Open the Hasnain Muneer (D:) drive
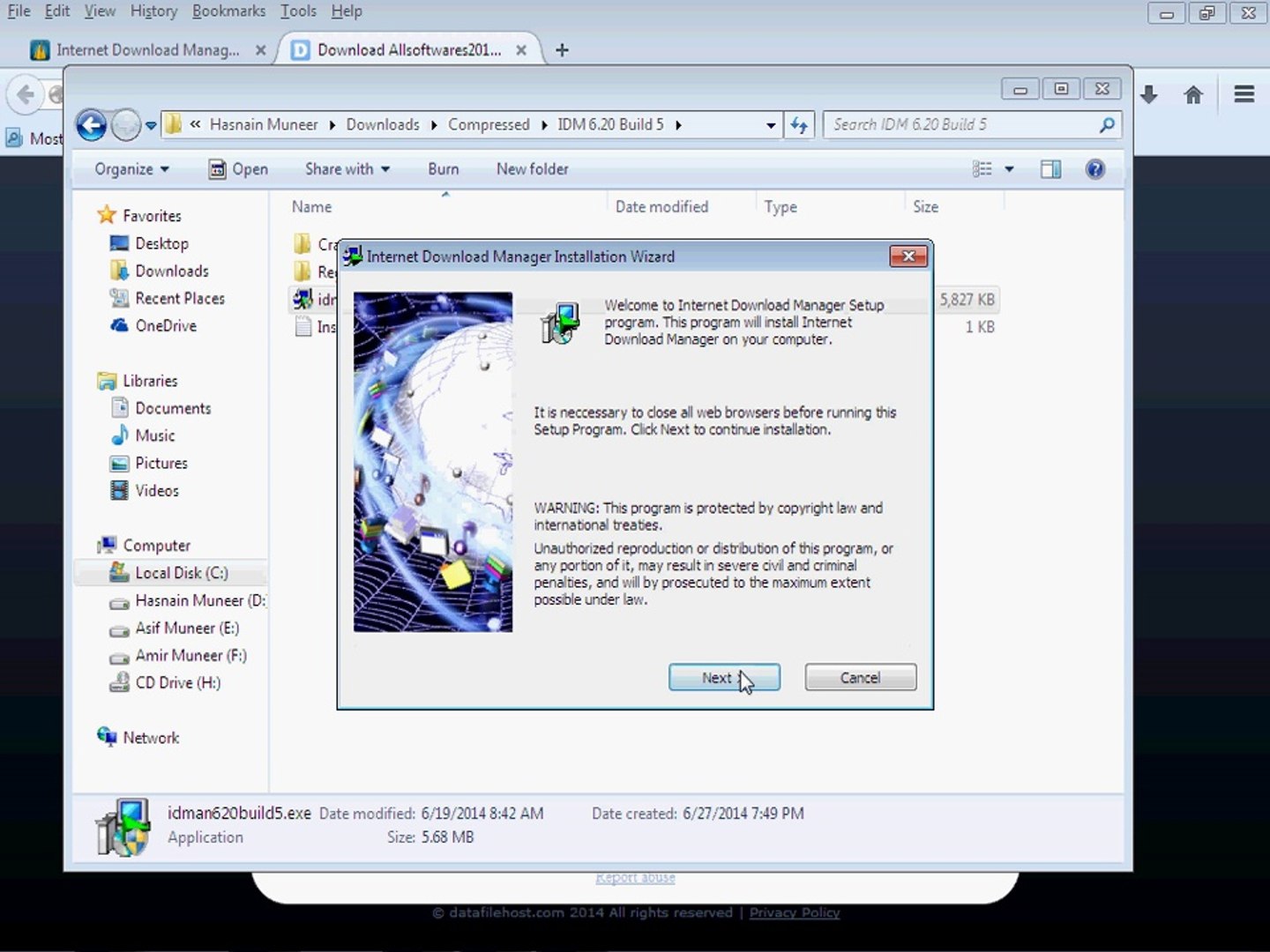The height and width of the screenshot is (952, 1270). pos(200,600)
